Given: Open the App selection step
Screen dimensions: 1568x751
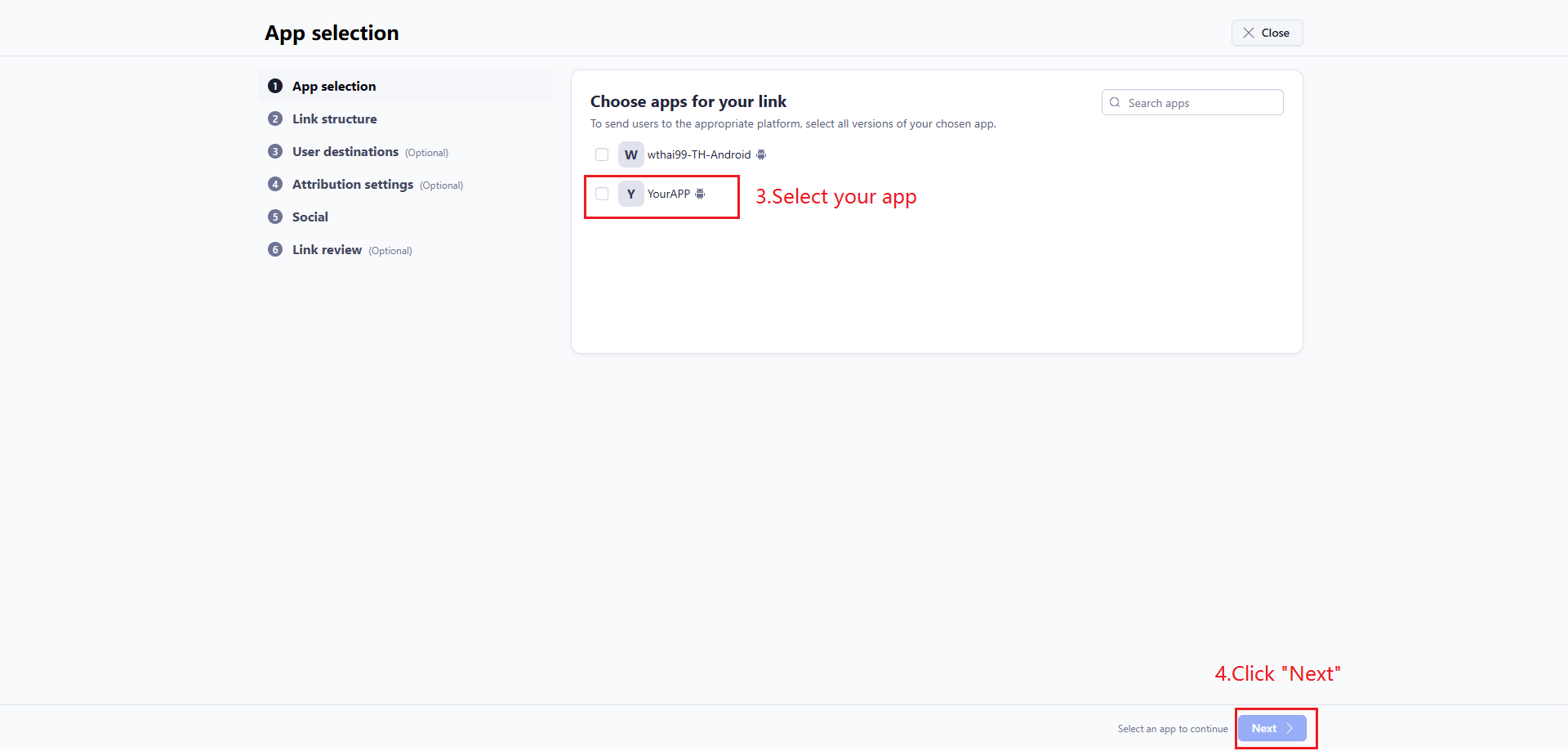Looking at the screenshot, I should 405,86.
